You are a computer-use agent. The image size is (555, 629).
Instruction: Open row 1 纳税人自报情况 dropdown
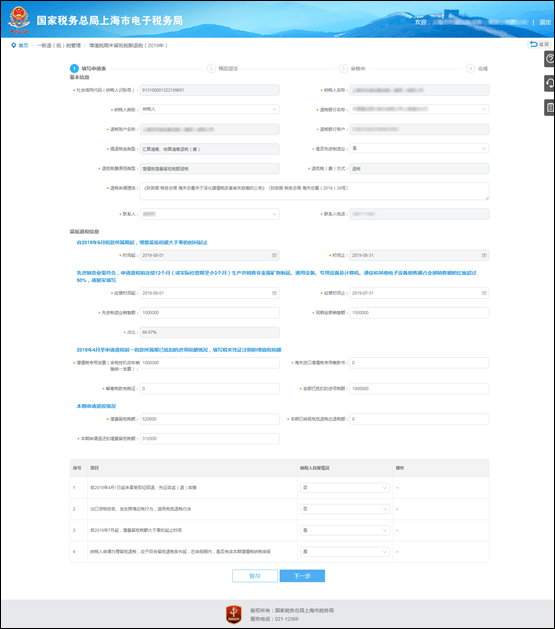pyautogui.click(x=345, y=488)
